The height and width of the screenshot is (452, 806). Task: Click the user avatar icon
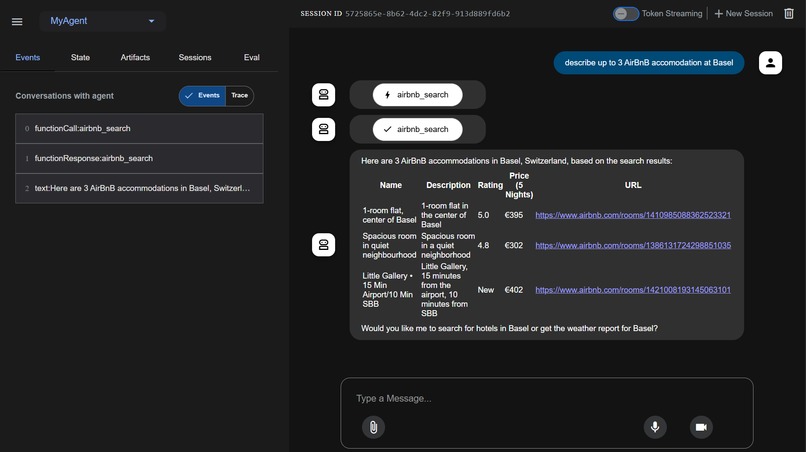pos(770,63)
